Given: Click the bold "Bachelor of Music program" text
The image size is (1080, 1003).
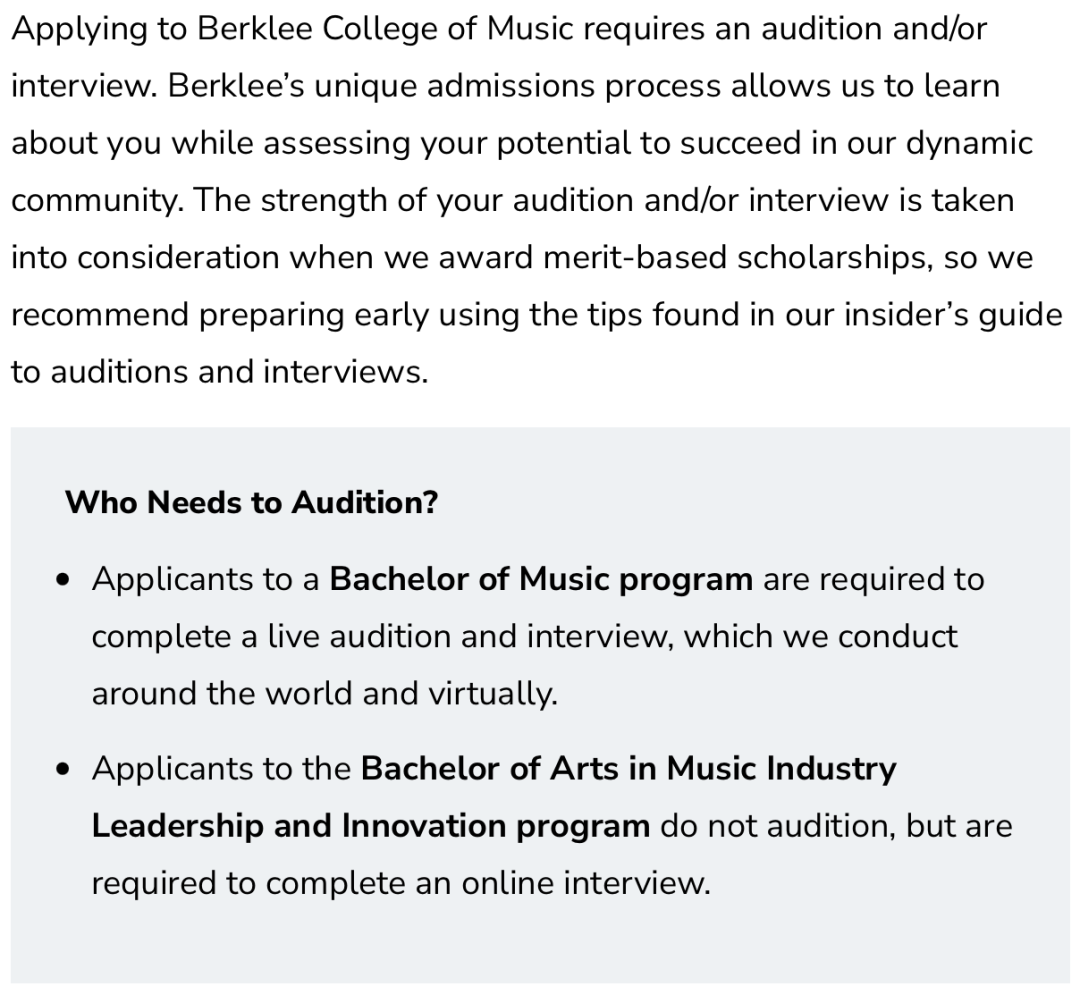Looking at the screenshot, I should 541,579.
